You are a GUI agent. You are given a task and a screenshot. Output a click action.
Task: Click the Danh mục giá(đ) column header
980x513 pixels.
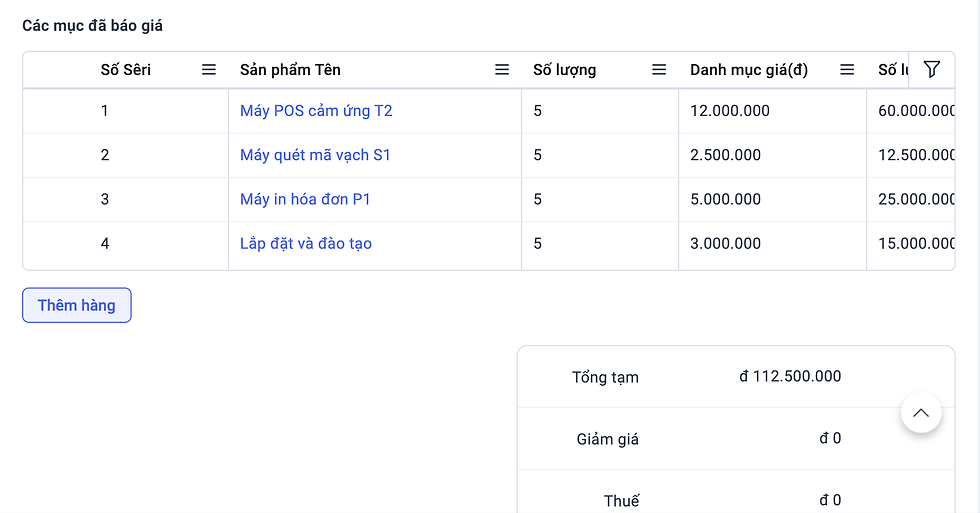749,69
